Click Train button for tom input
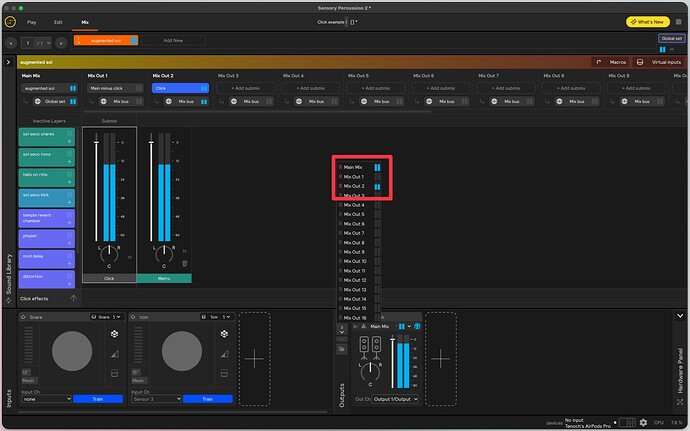690x431 pixels. (208, 399)
